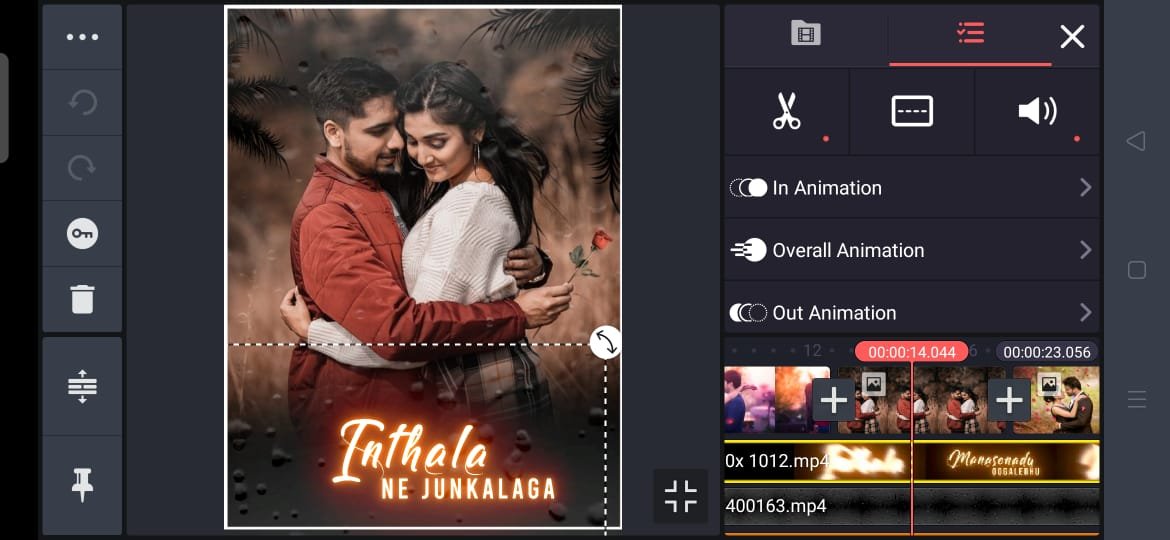This screenshot has height=540, width=1170.
Task: Switch to the red checklist options tab
Action: click(x=970, y=34)
